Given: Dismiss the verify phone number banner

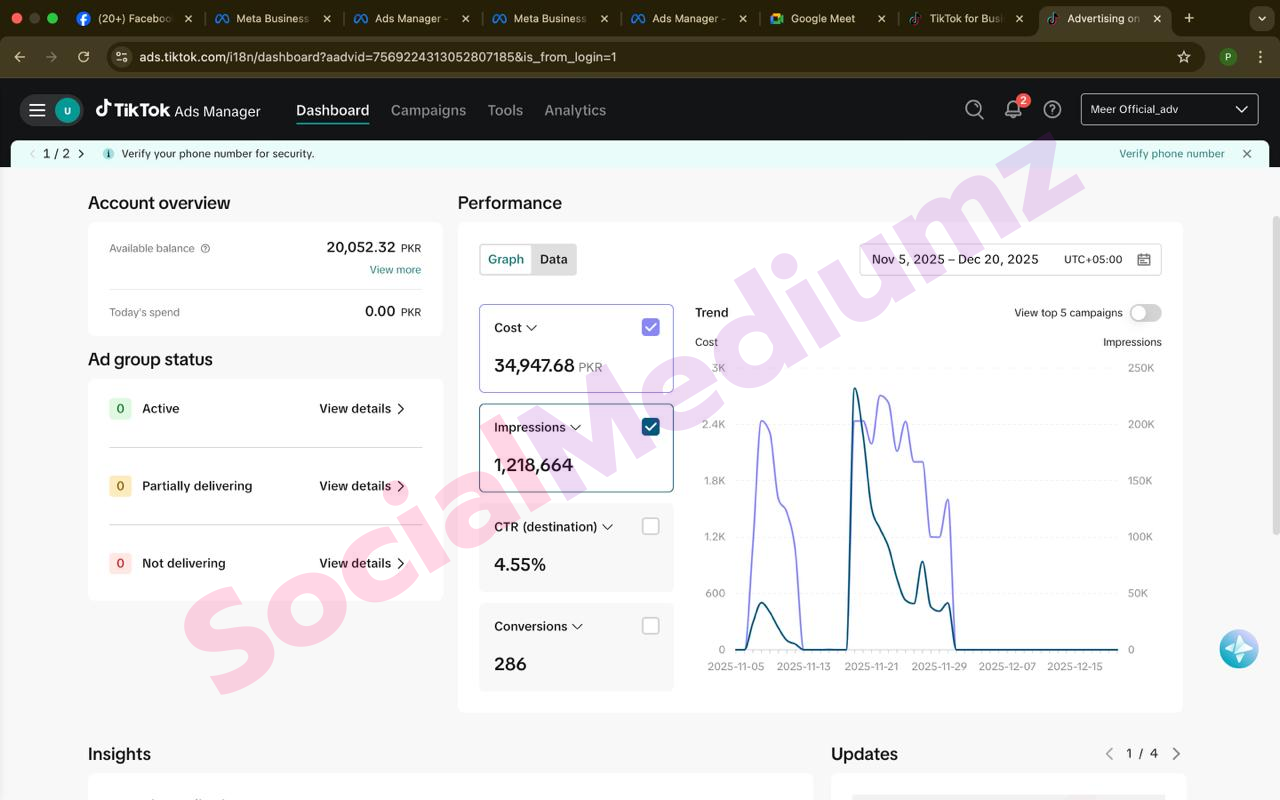Looking at the screenshot, I should [x=1247, y=154].
